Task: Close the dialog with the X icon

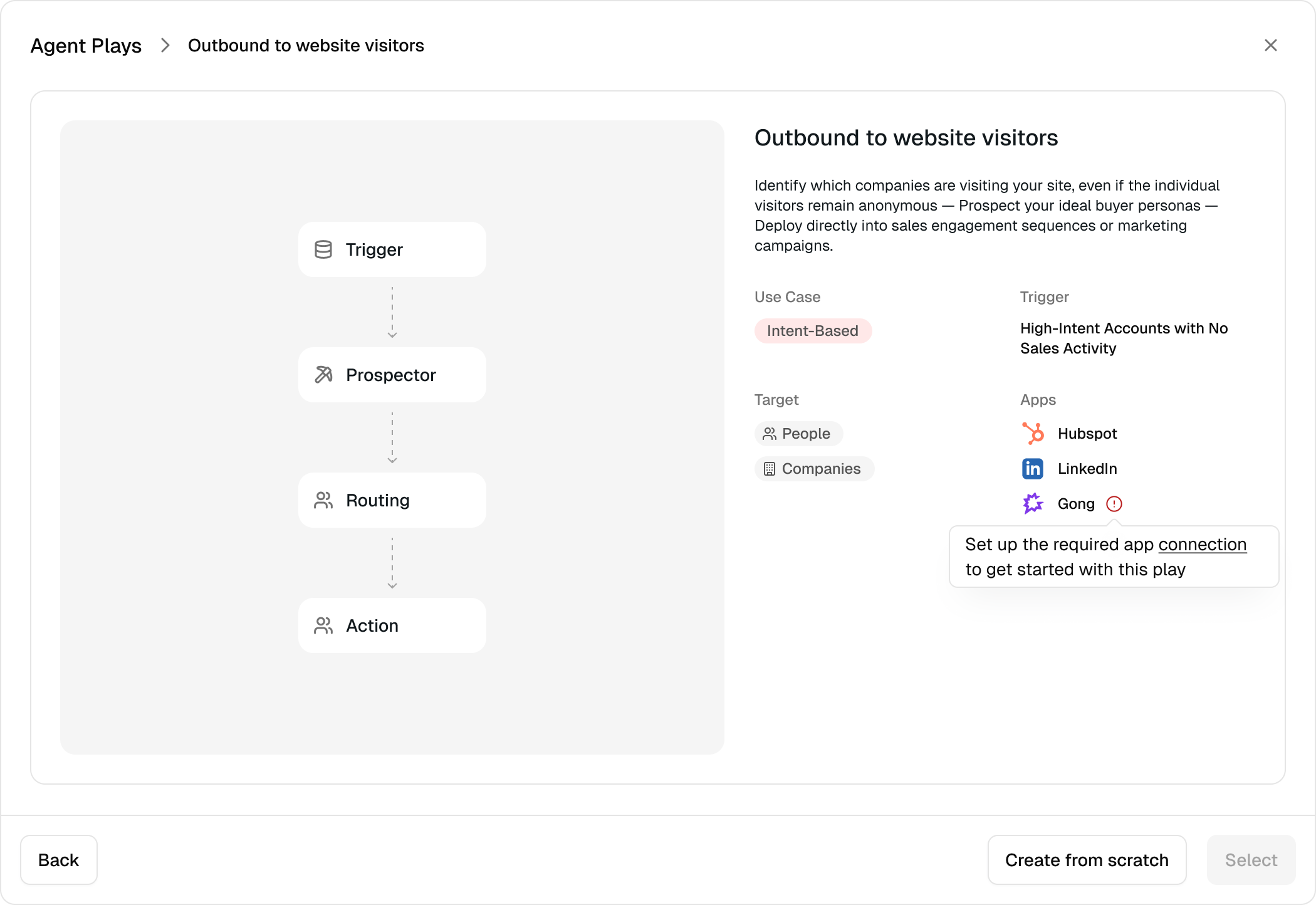Action: coord(1270,45)
